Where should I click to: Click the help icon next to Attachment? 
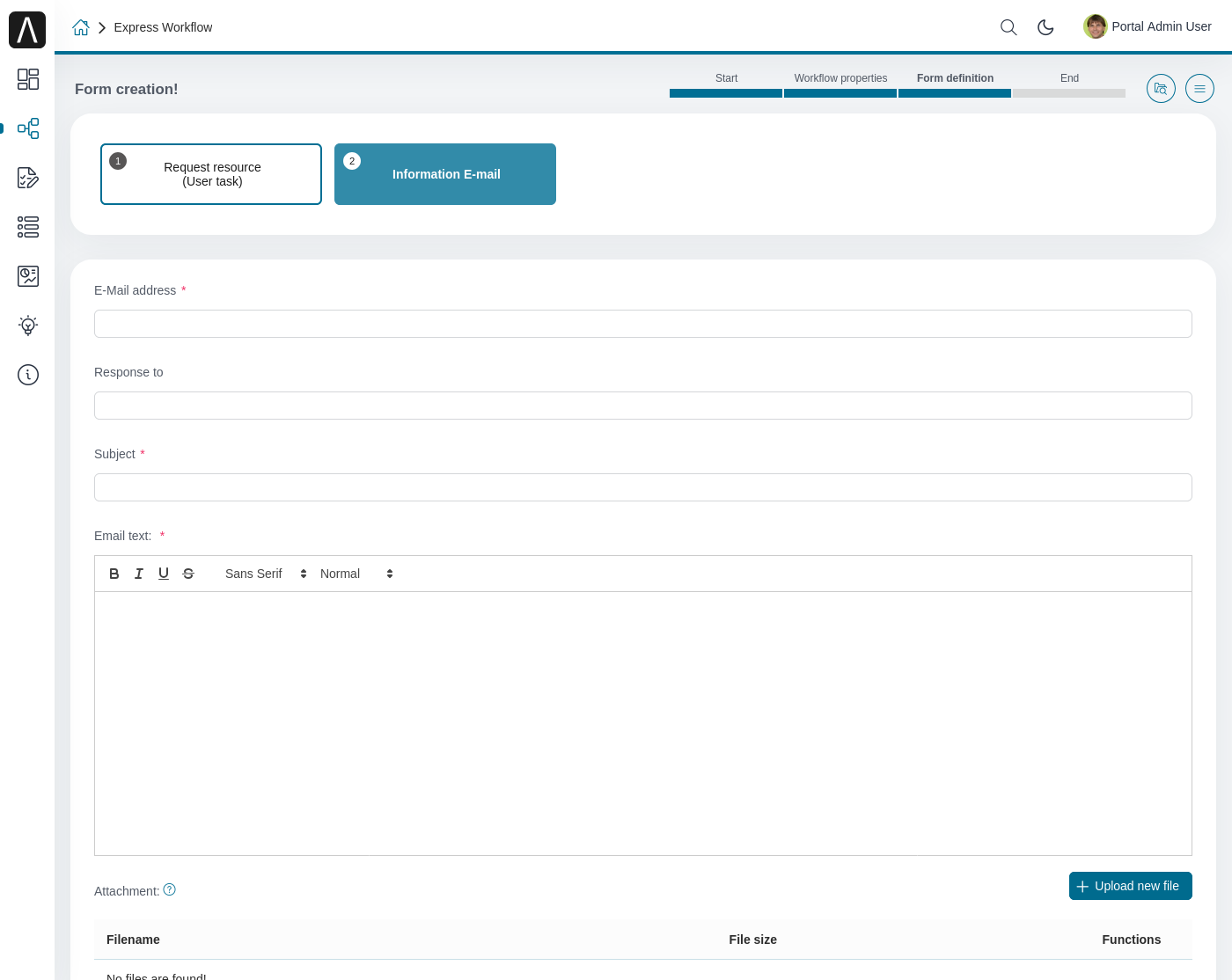[x=169, y=889]
